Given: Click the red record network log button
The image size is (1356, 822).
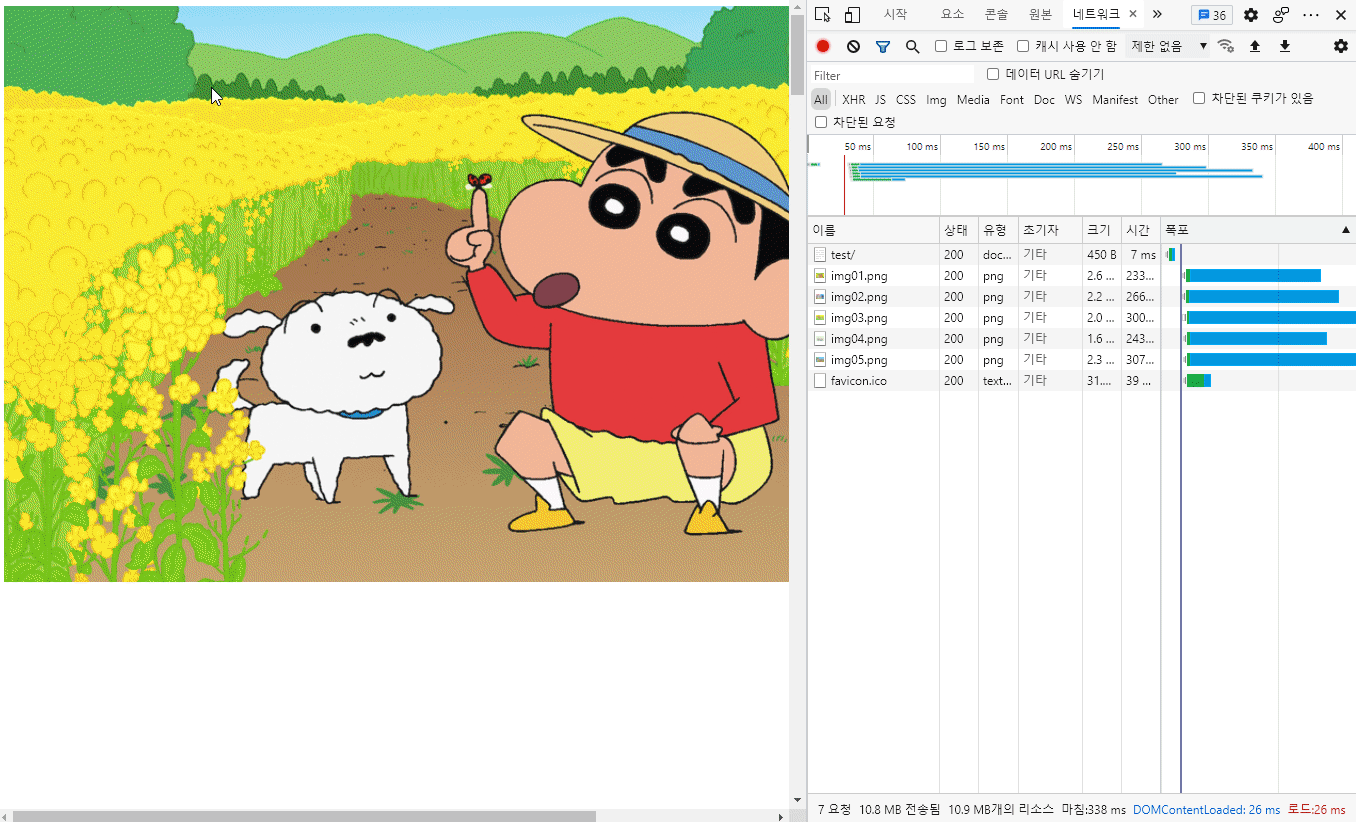Looking at the screenshot, I should (x=823, y=46).
